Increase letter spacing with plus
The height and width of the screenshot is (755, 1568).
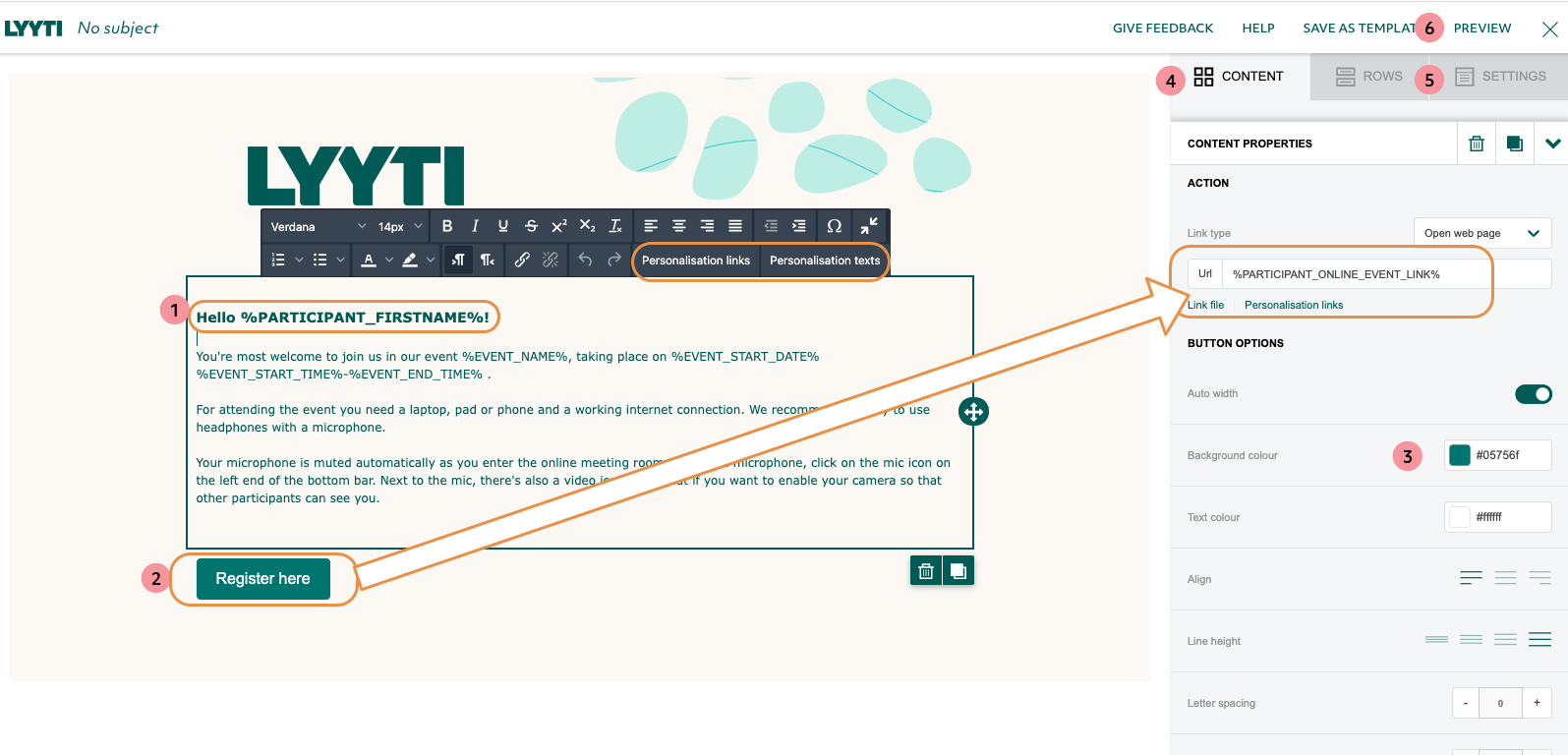(x=1537, y=703)
